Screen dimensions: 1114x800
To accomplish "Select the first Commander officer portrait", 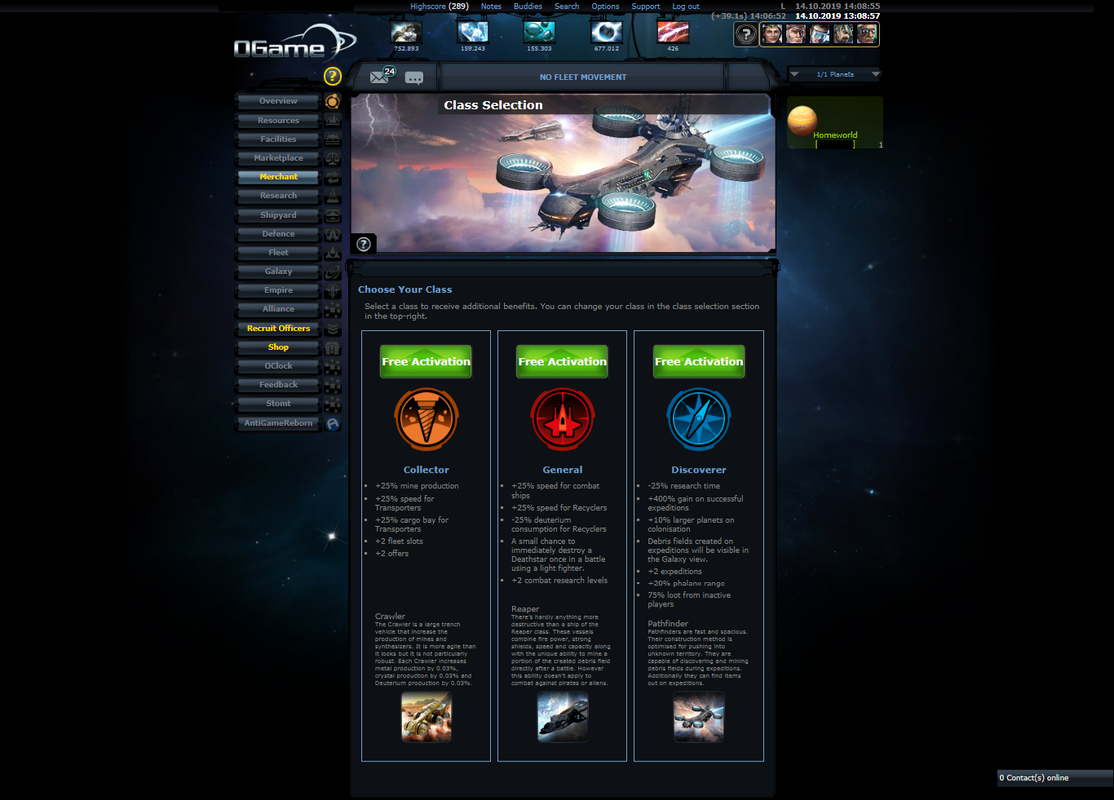I will (772, 34).
